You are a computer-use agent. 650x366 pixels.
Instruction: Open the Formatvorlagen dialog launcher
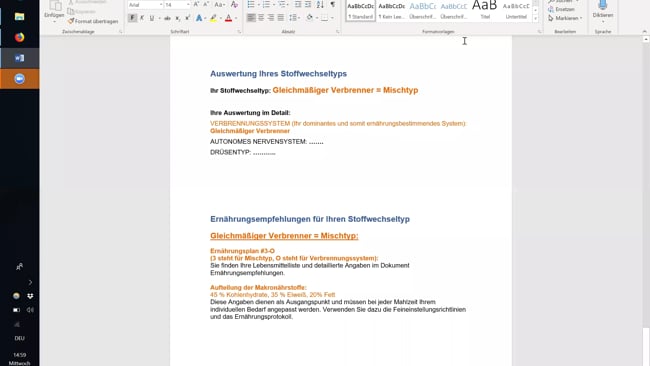[x=539, y=32]
